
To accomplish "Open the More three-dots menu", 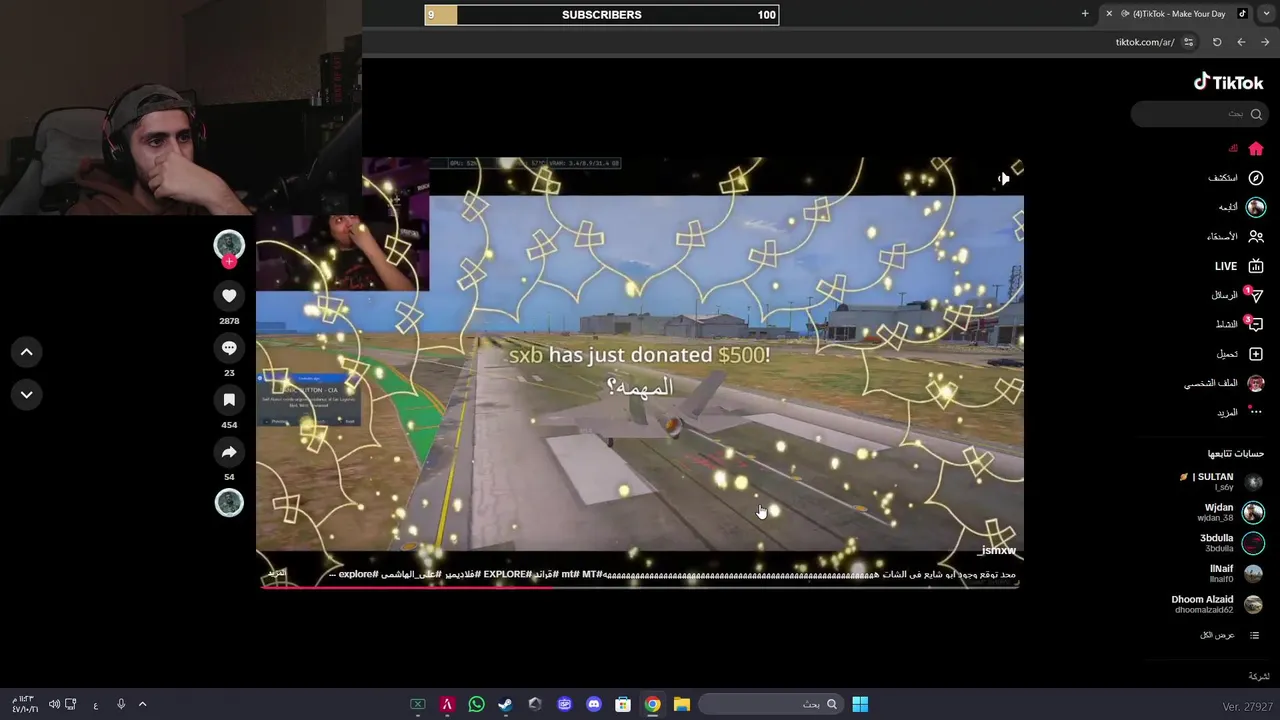I will click(1255, 412).
